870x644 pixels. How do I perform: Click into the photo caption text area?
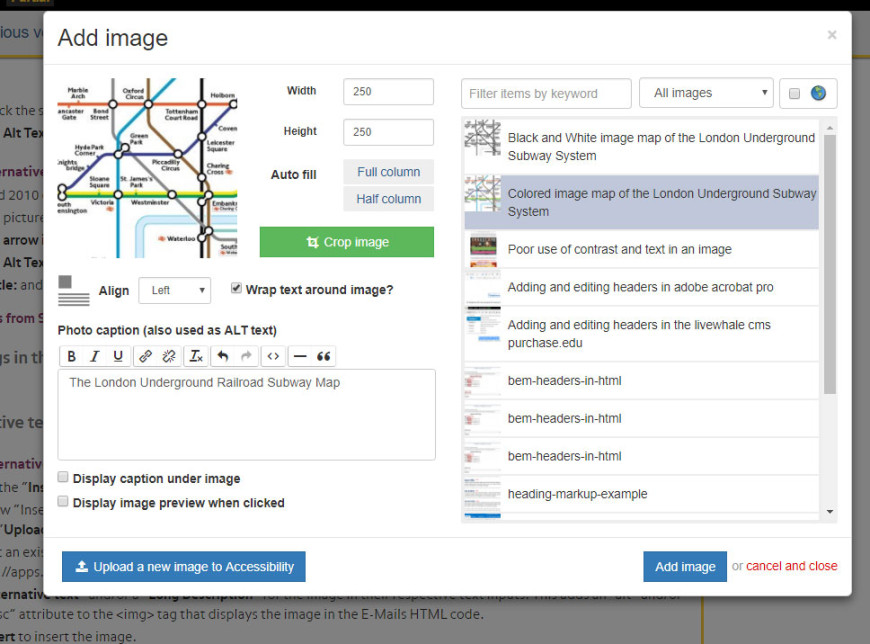(246, 414)
